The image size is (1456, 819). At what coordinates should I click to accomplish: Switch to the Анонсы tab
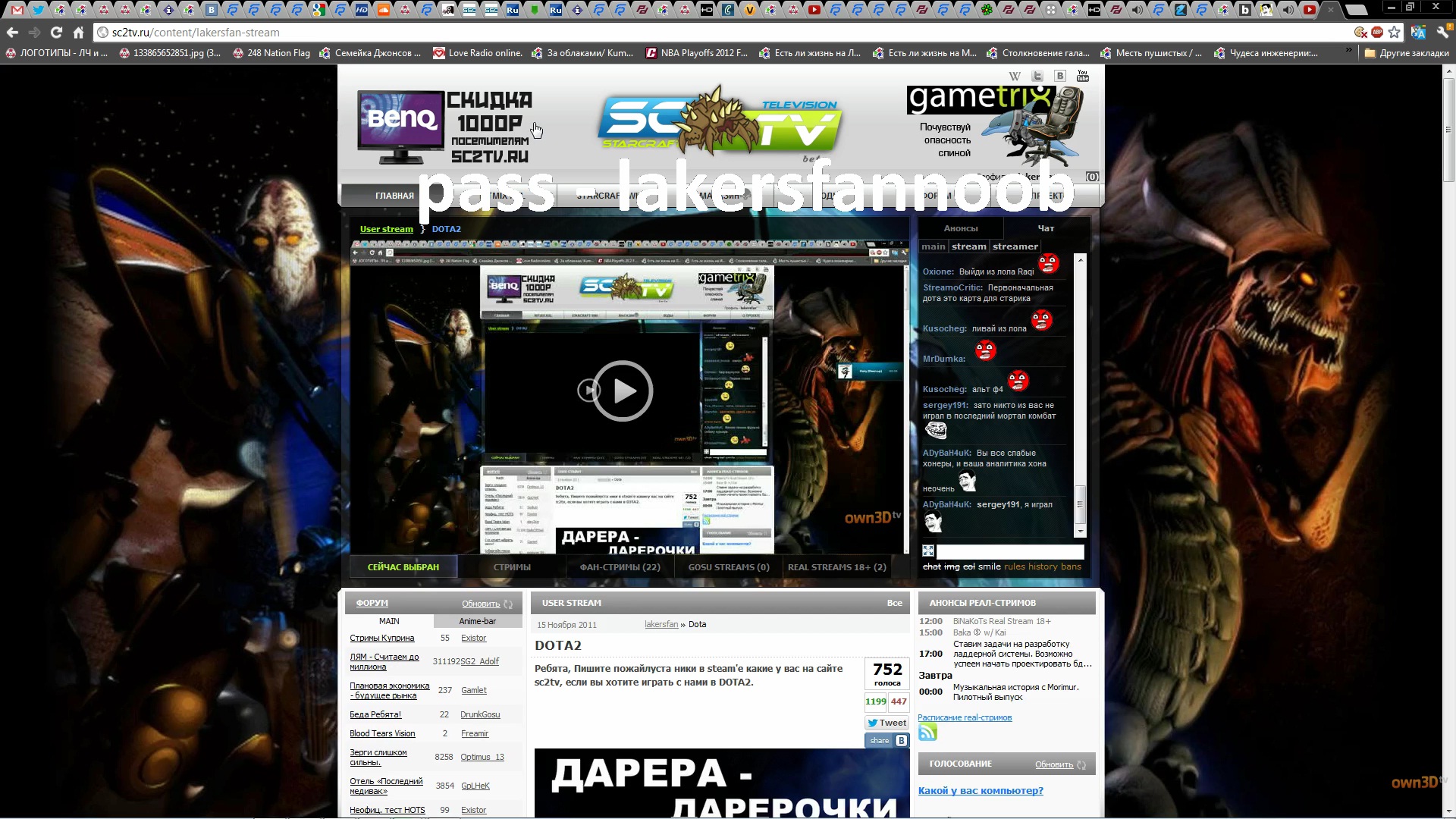(x=960, y=228)
